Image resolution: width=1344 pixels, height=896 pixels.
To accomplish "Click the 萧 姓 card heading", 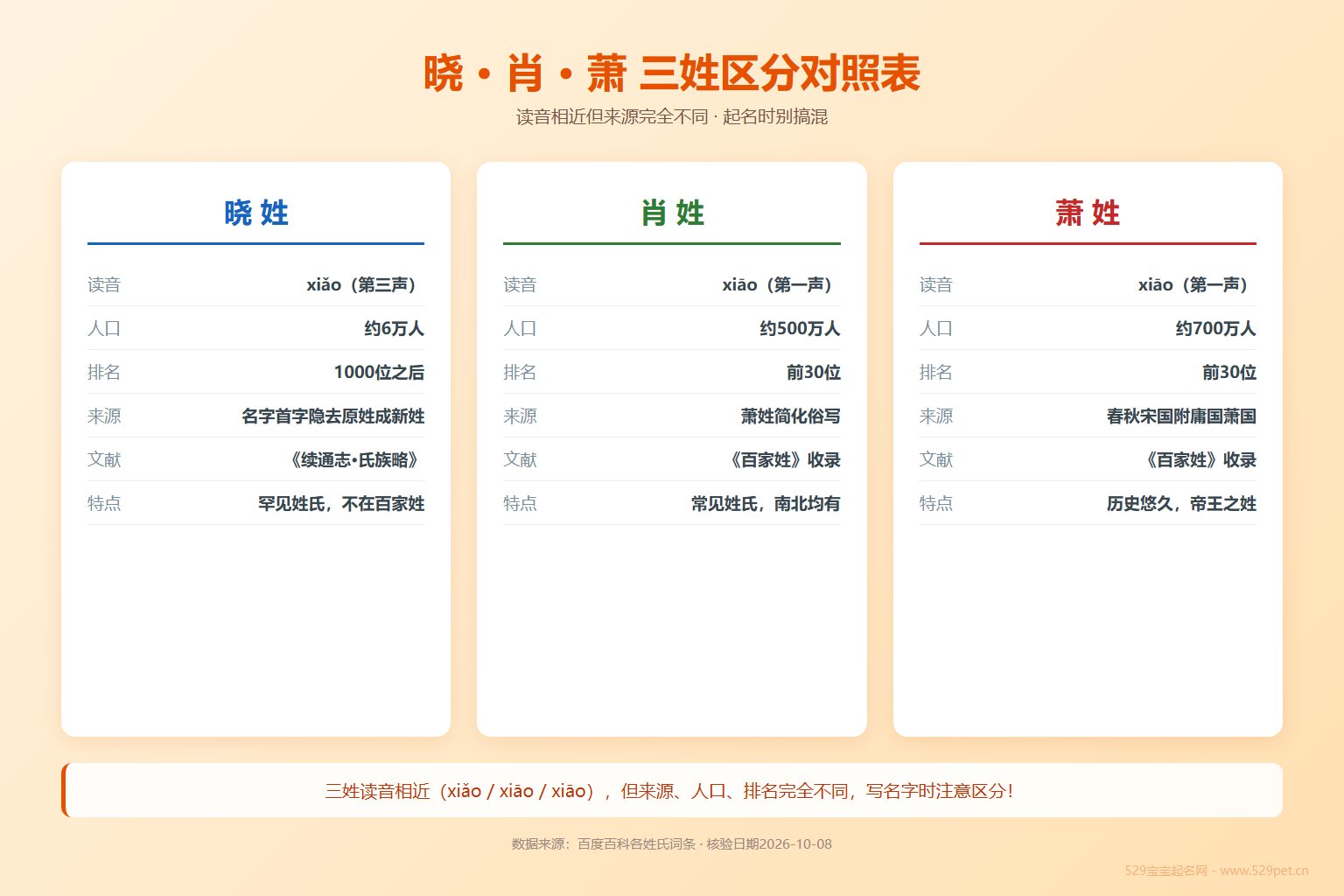I will click(x=1088, y=213).
